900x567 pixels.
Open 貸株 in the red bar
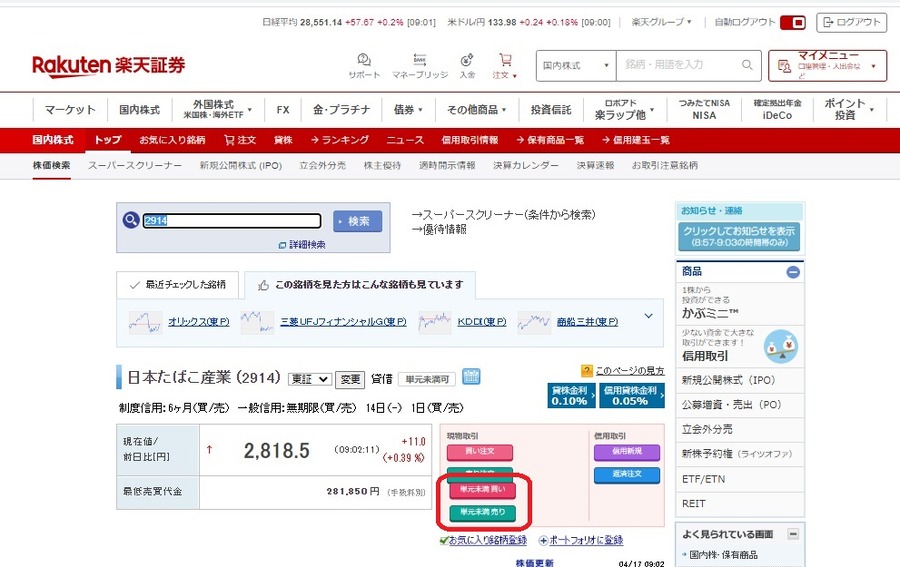pyautogui.click(x=283, y=140)
